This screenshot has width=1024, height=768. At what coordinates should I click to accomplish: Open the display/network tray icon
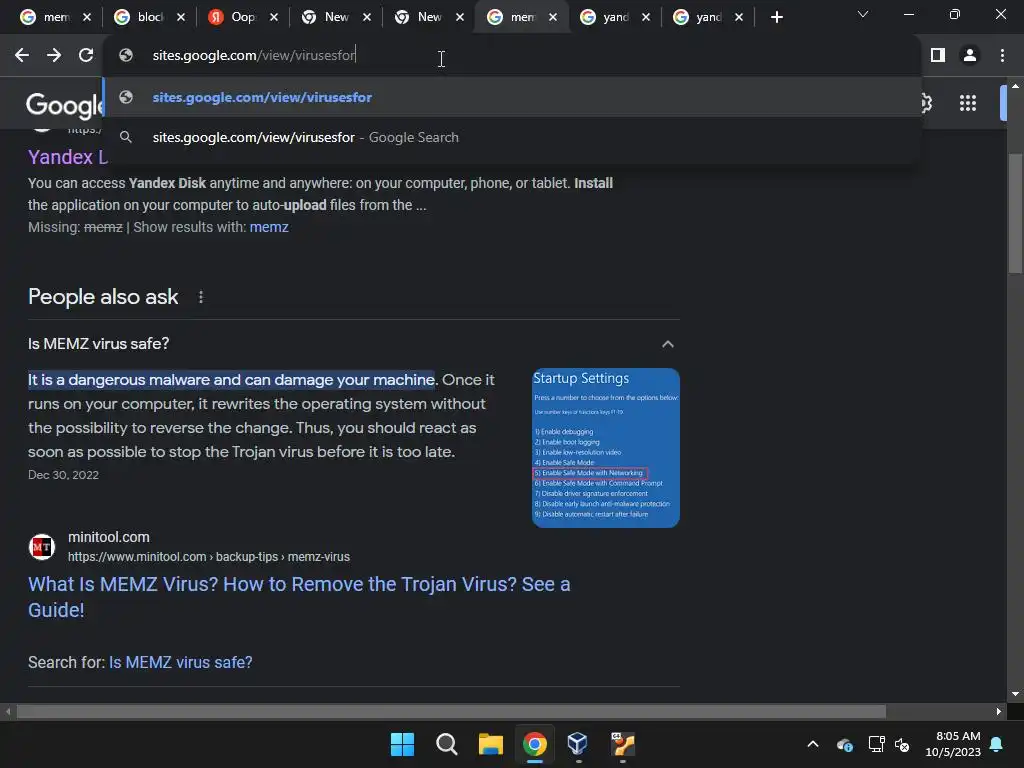pyautogui.click(x=876, y=744)
